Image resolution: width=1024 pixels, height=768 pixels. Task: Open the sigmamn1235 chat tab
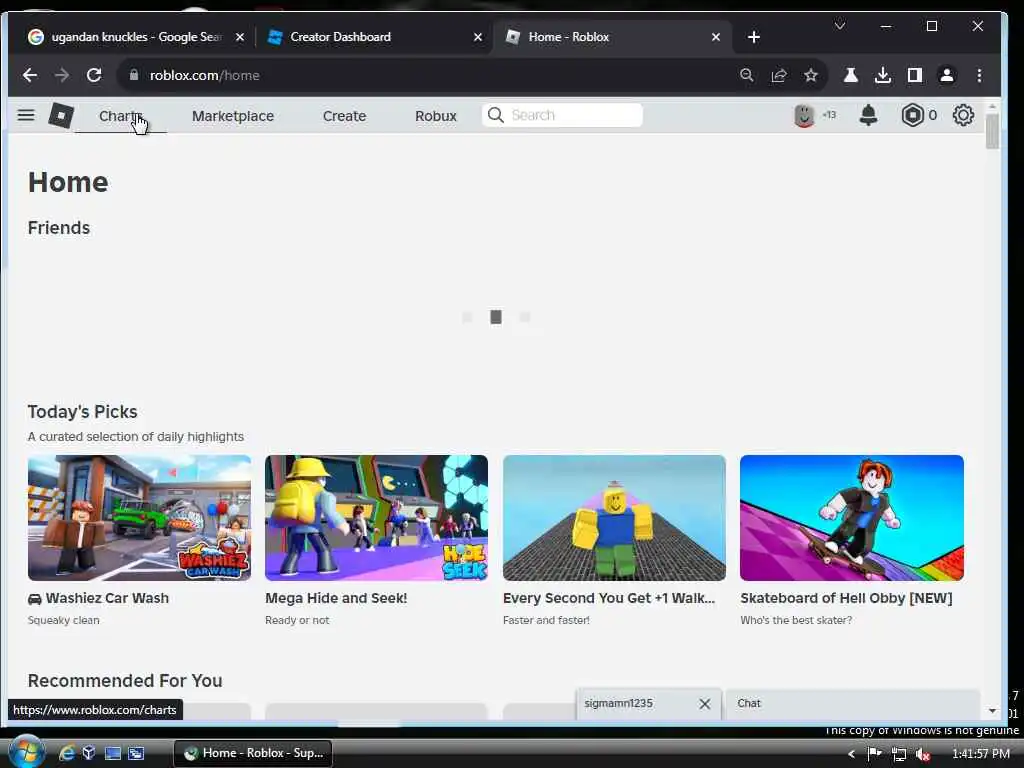tap(618, 703)
